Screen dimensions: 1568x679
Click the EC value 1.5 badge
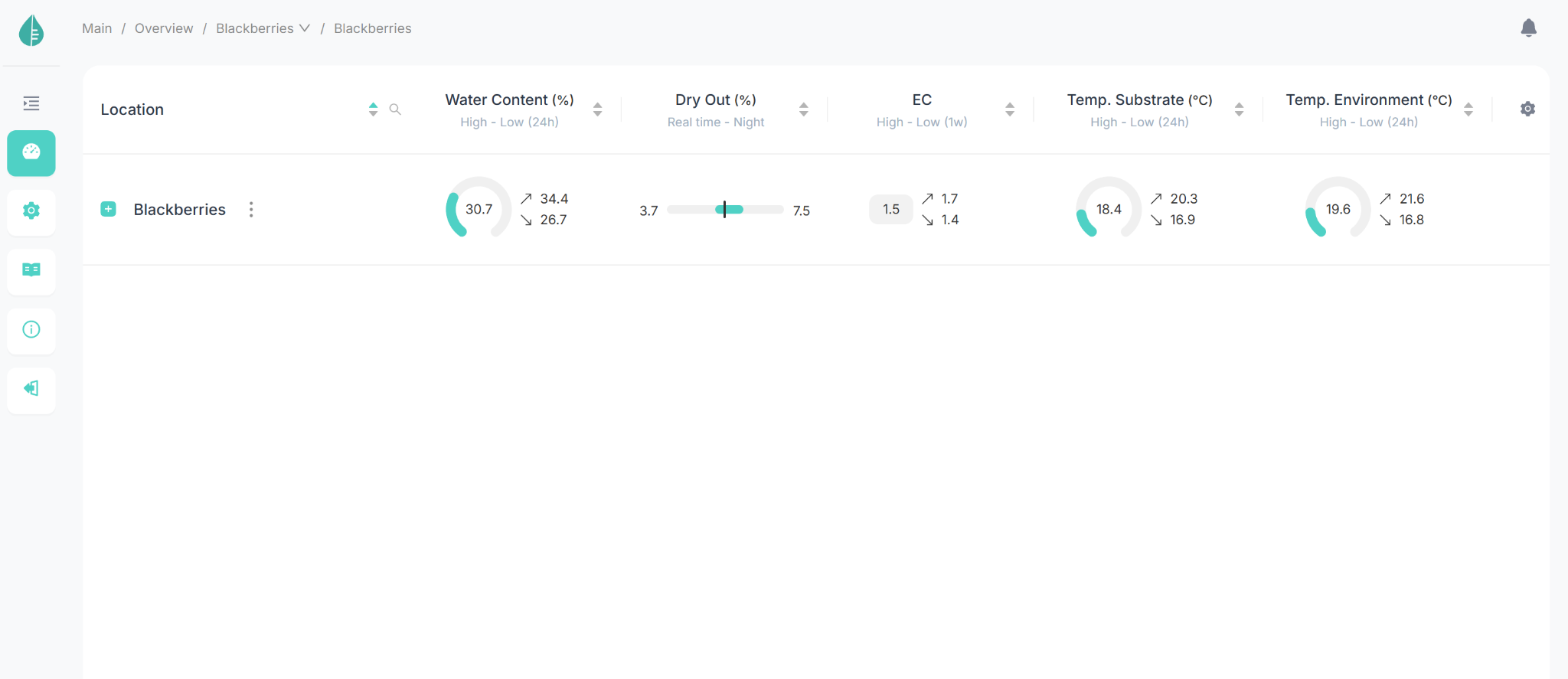[x=891, y=209]
